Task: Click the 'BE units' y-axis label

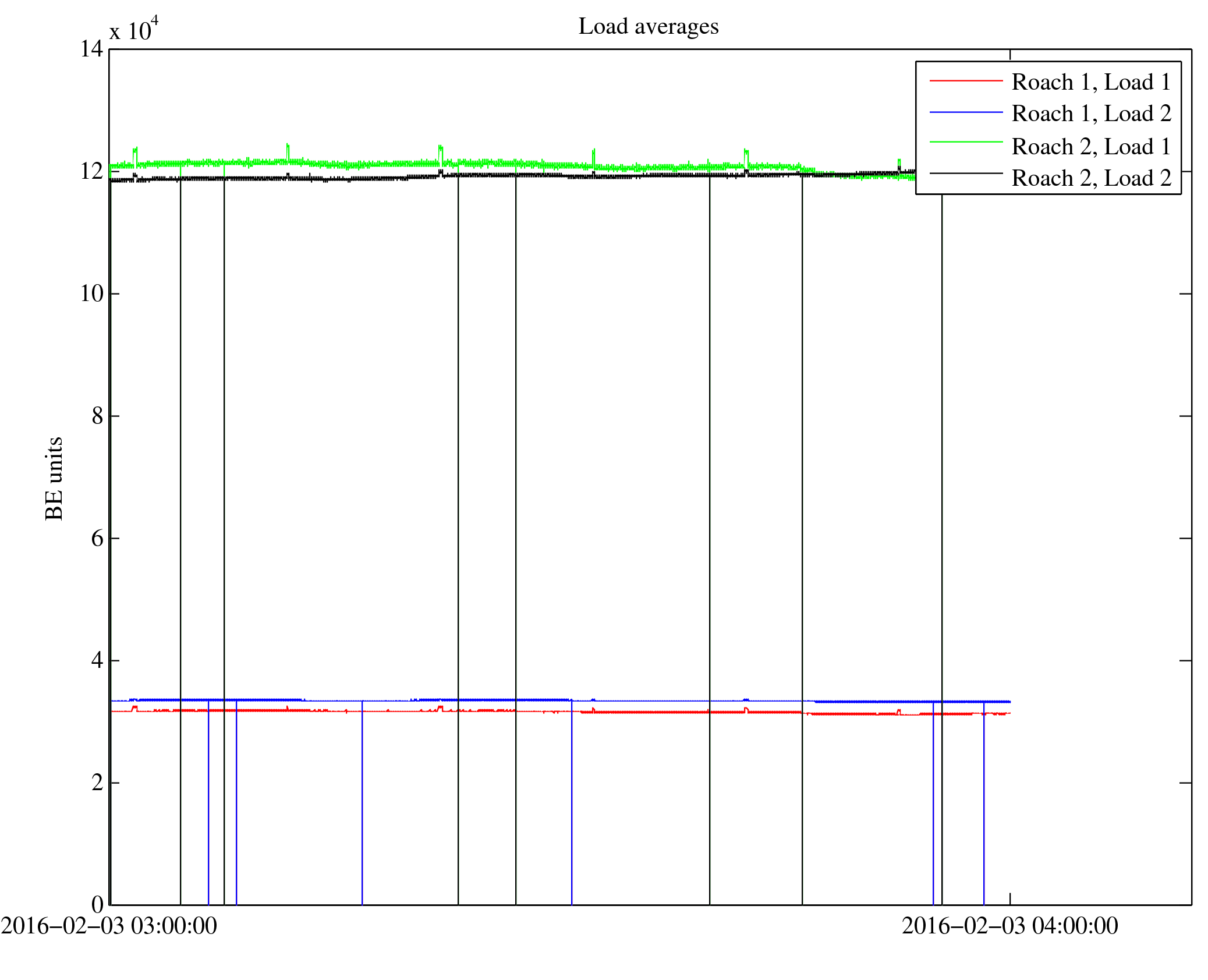Action: [x=54, y=478]
